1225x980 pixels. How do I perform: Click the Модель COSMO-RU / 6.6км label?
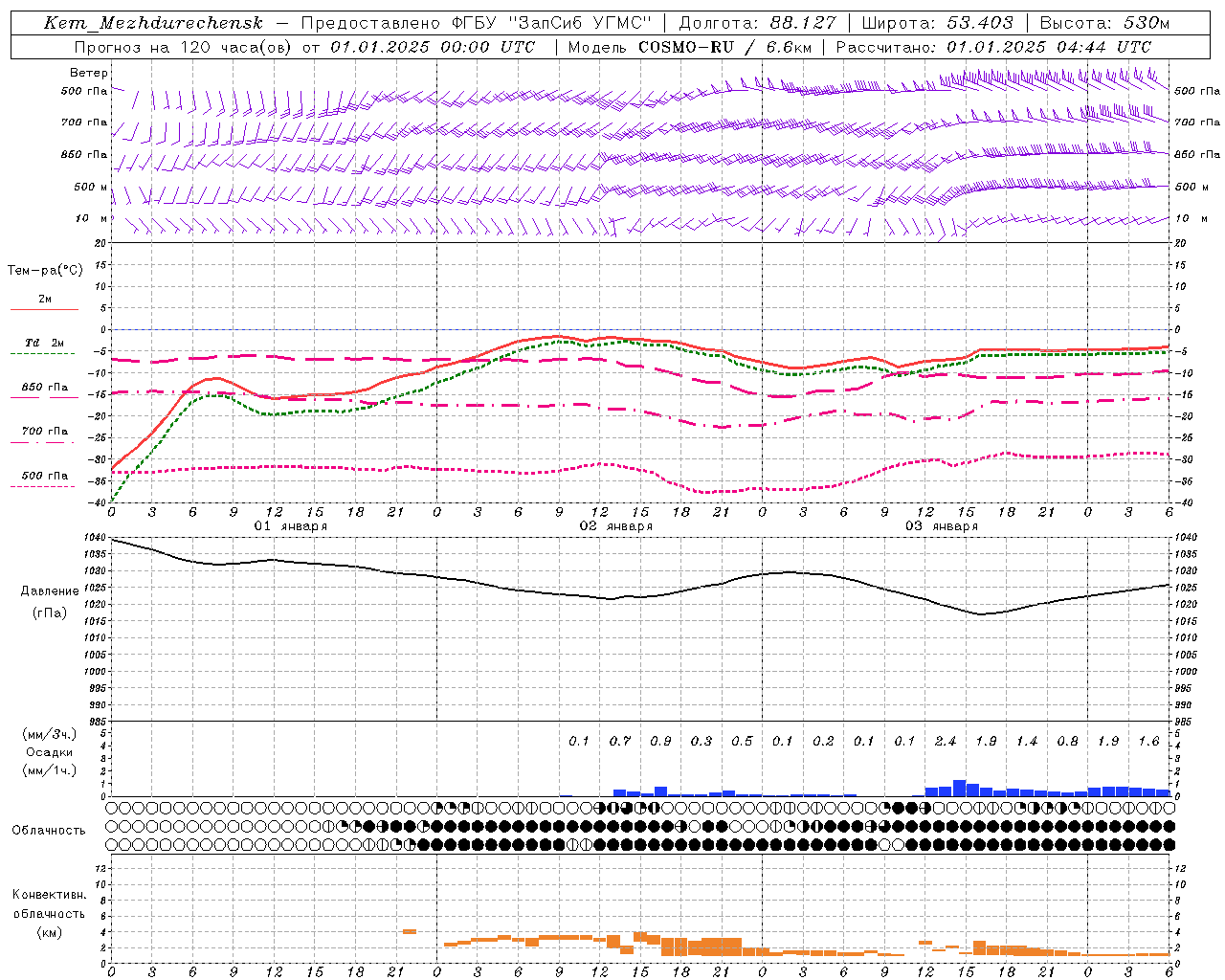coord(689,47)
